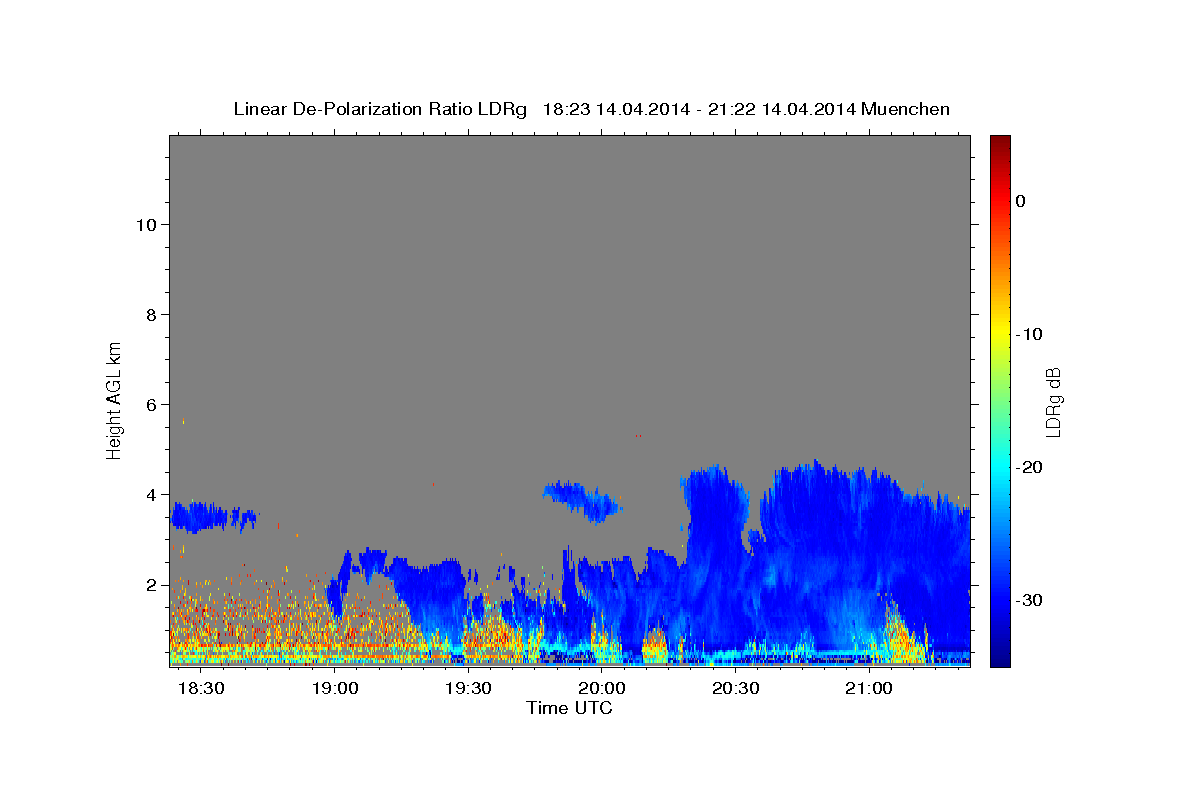Select the 20:00 time tick label
Screen dimensions: 1200x800
click(x=603, y=689)
